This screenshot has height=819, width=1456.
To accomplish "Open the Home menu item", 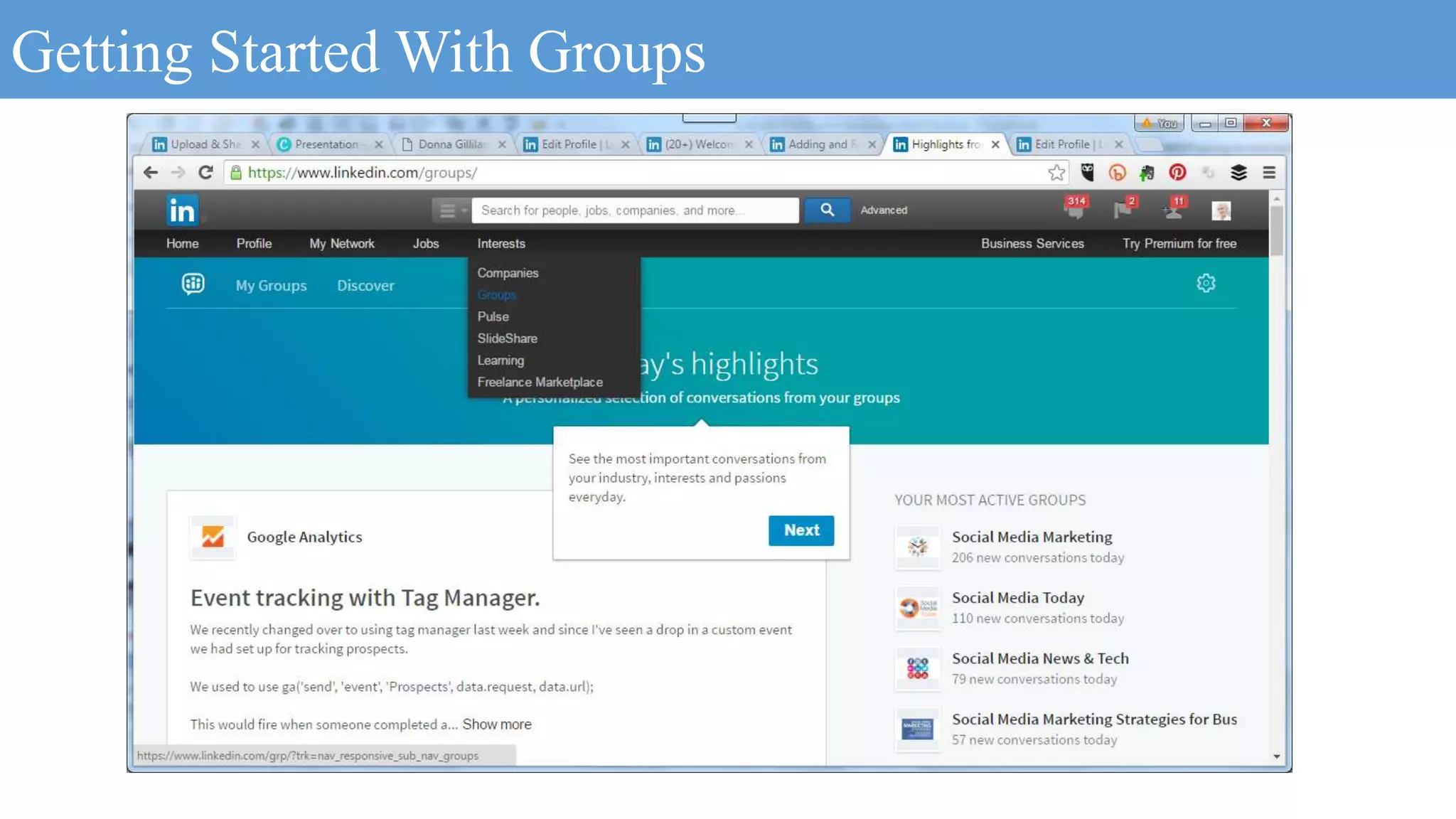I will [x=182, y=243].
